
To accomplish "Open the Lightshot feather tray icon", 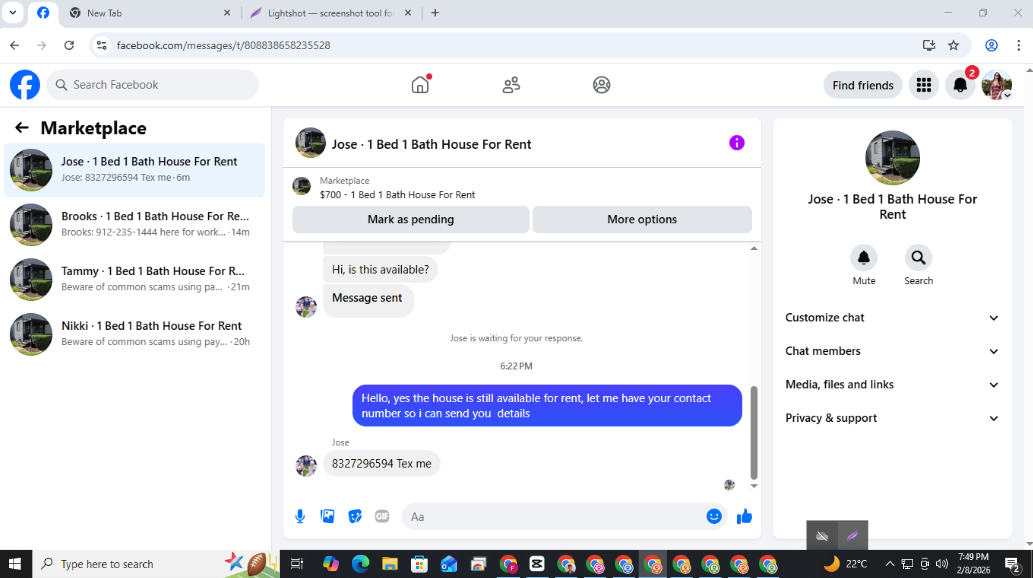I will point(852,536).
